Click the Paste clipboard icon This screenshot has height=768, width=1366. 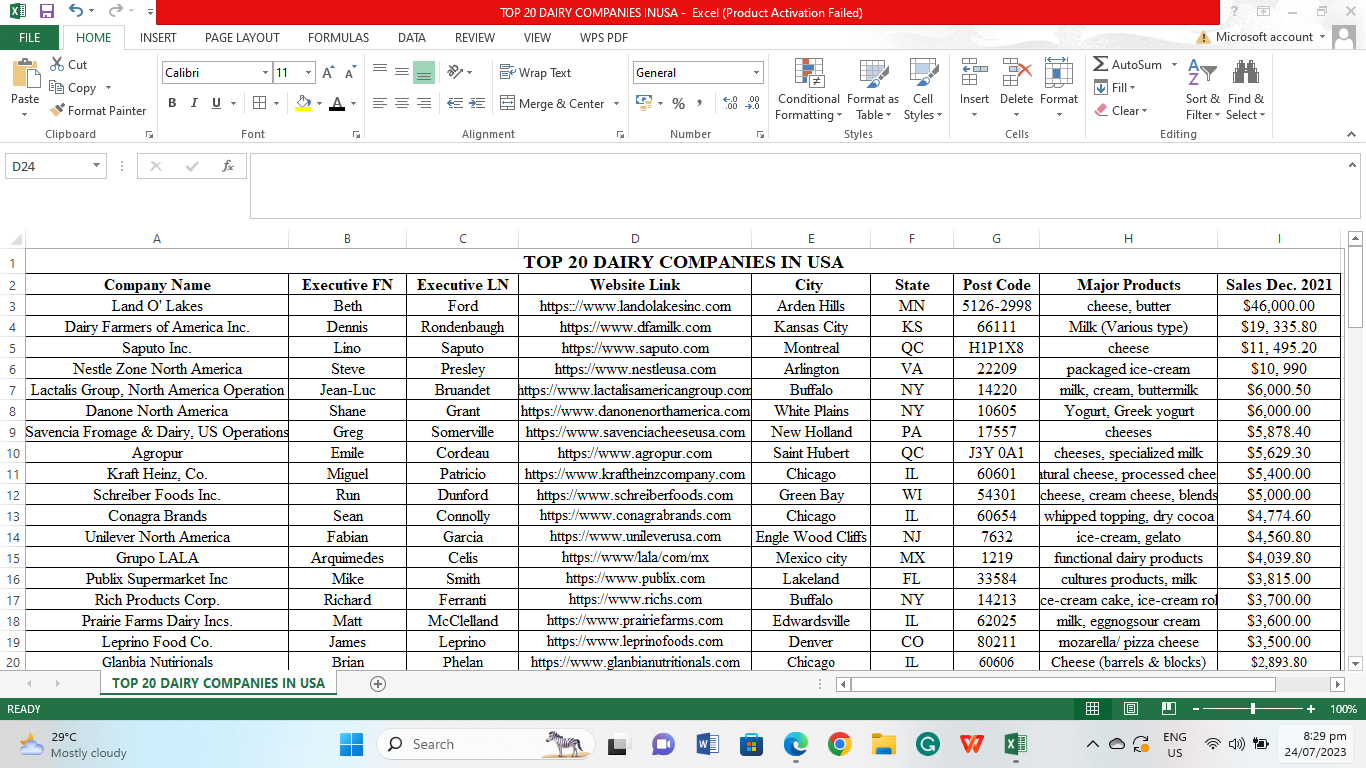(25, 75)
